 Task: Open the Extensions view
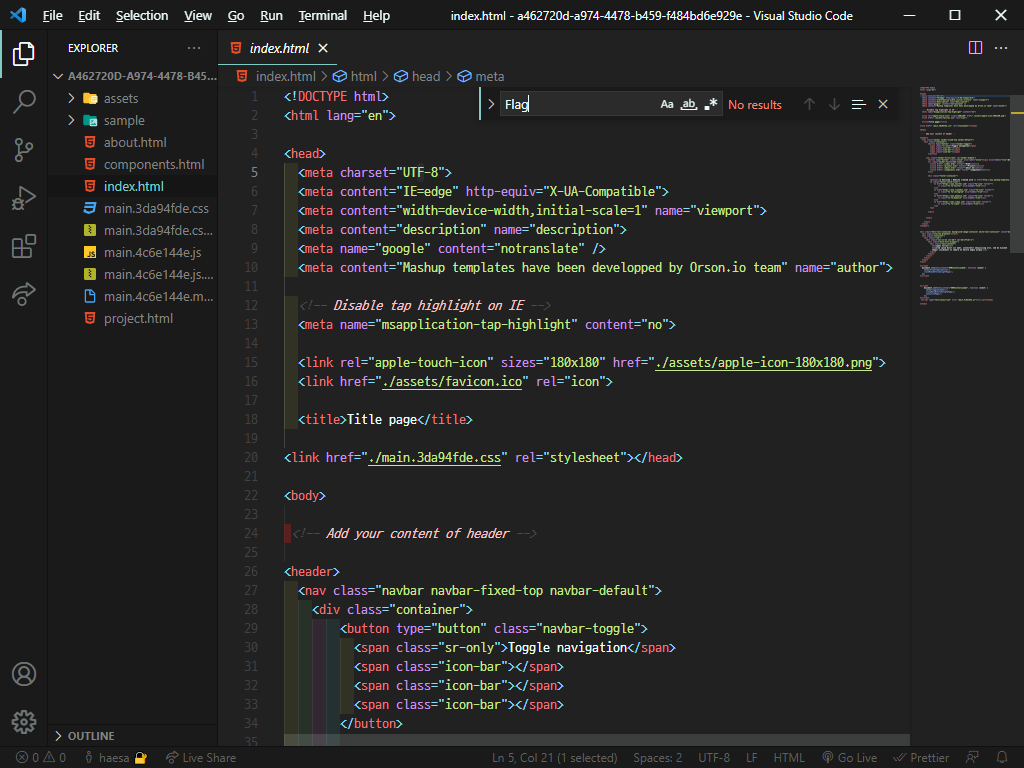[x=24, y=246]
